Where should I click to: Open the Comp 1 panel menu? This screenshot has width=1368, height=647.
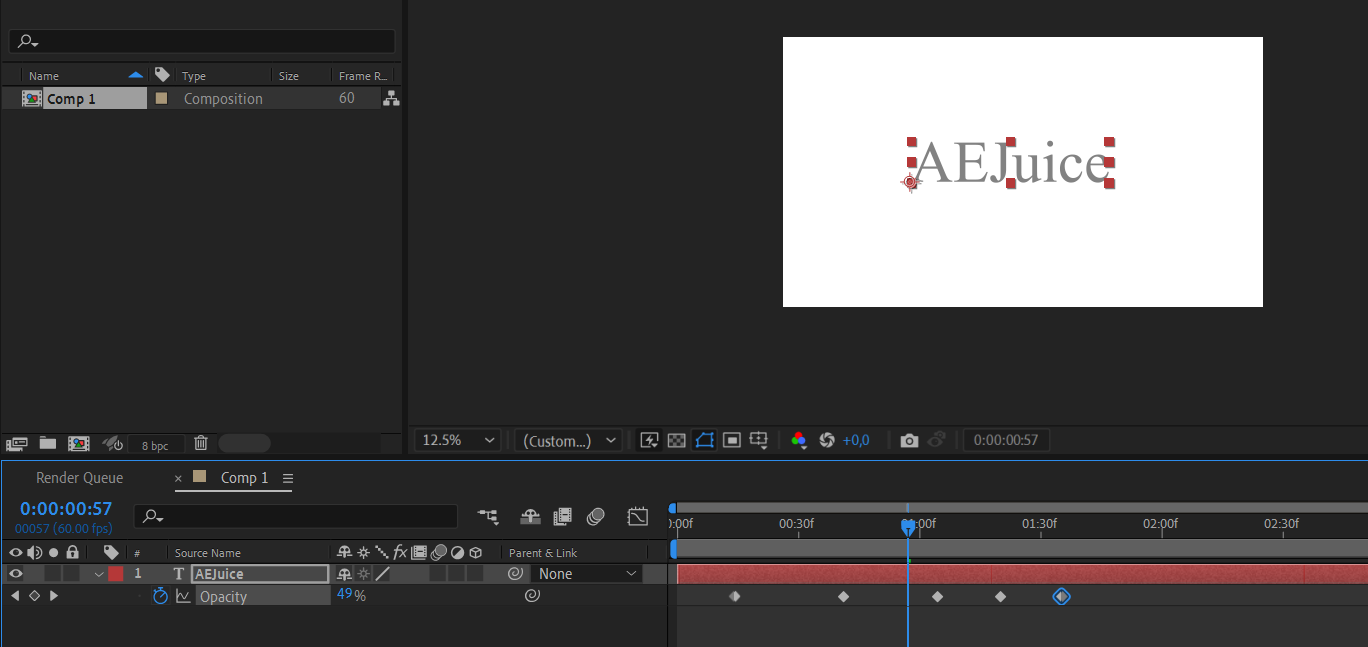[288, 478]
